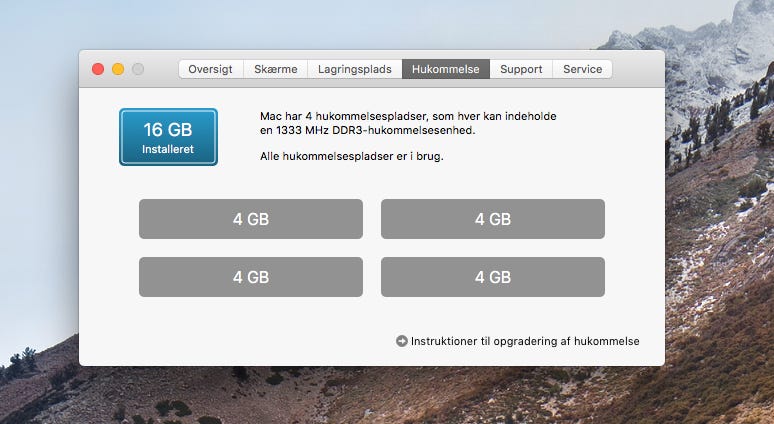The height and width of the screenshot is (424, 774).
Task: Click the text 'en 1333 MHz DDR3-hukommelsesenhed.'
Action: click(x=367, y=130)
